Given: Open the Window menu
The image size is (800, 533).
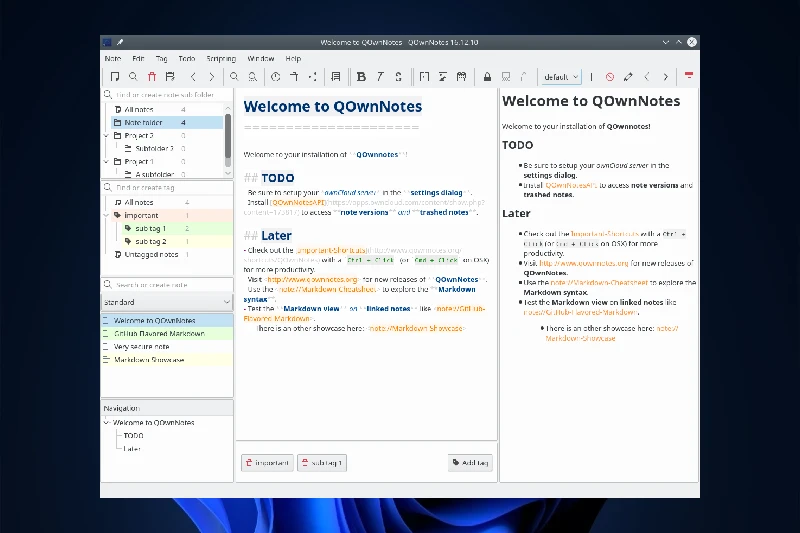Looking at the screenshot, I should 261,59.
